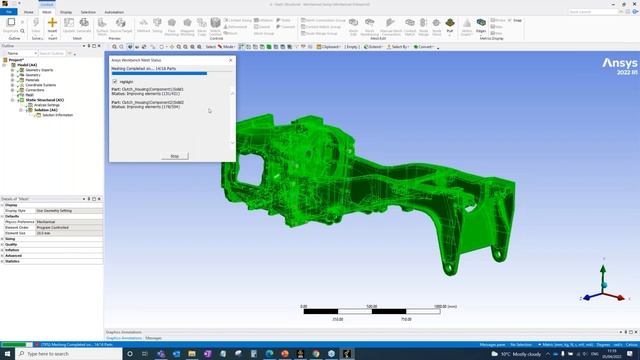Image resolution: width=640 pixels, height=360 pixels.
Task: Expand the Materials node in the outline
Action: point(12,80)
